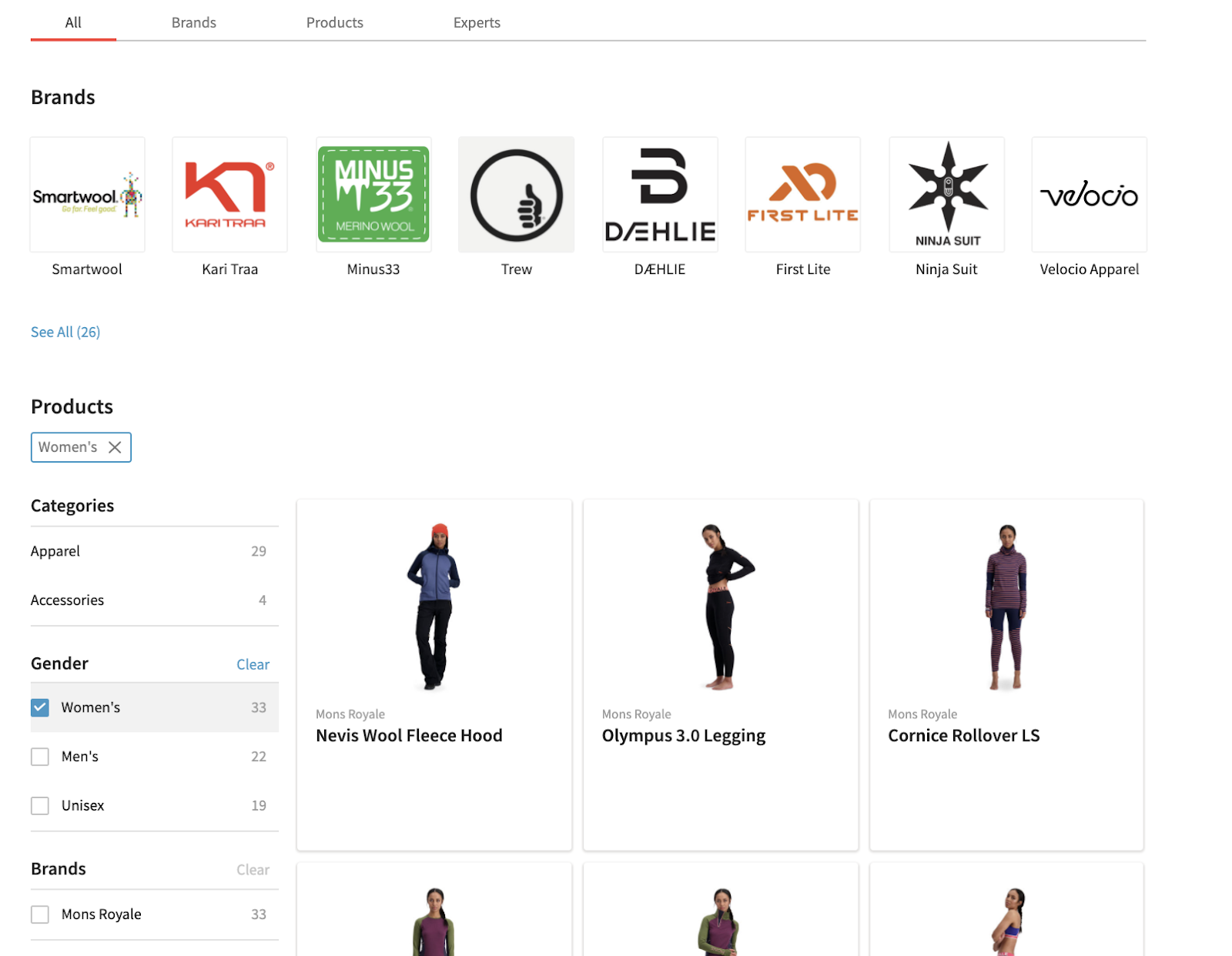The width and height of the screenshot is (1232, 956).
Task: Click the Unisex count 19
Action: tap(259, 806)
